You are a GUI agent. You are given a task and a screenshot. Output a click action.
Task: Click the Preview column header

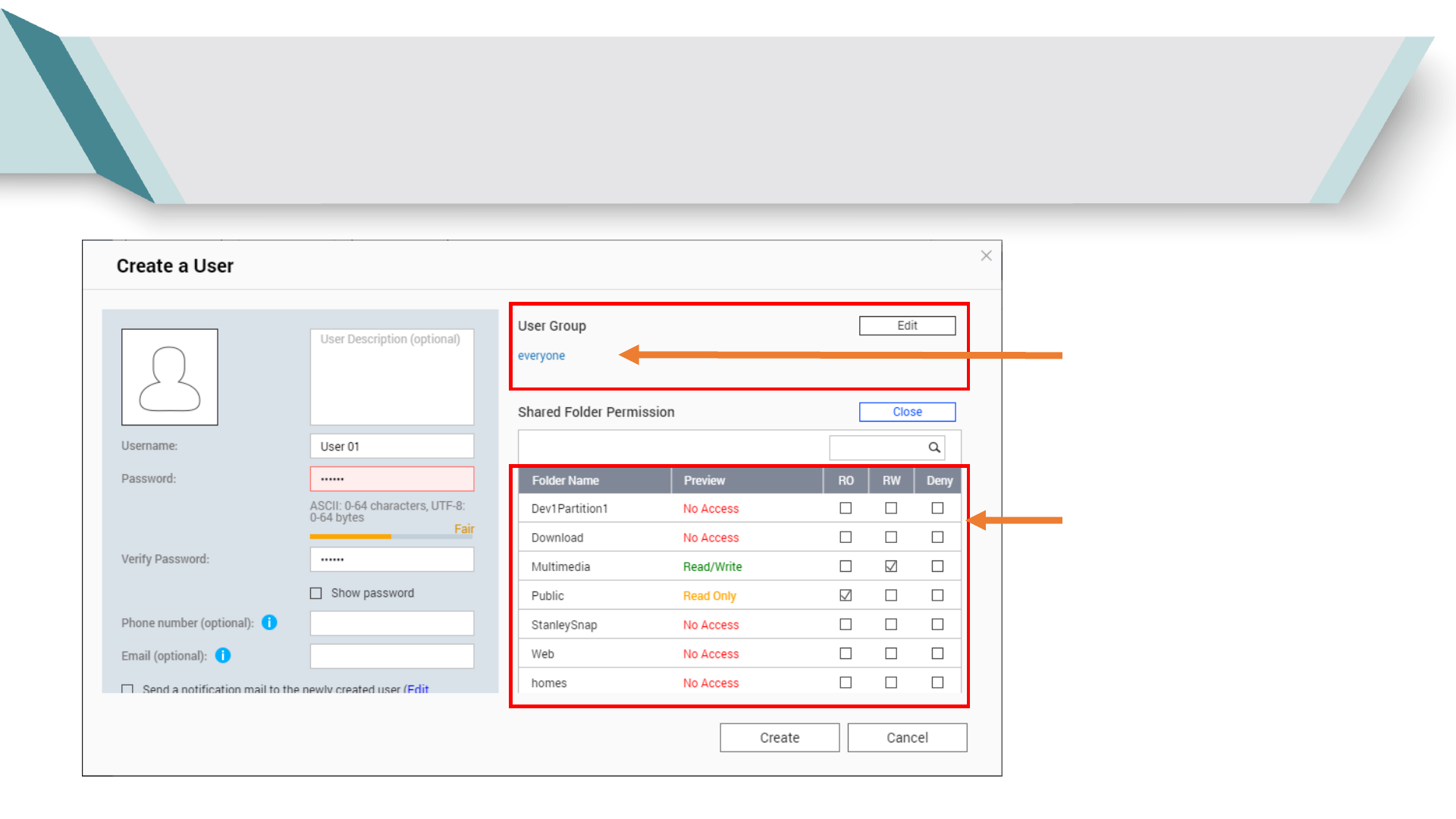(748, 481)
